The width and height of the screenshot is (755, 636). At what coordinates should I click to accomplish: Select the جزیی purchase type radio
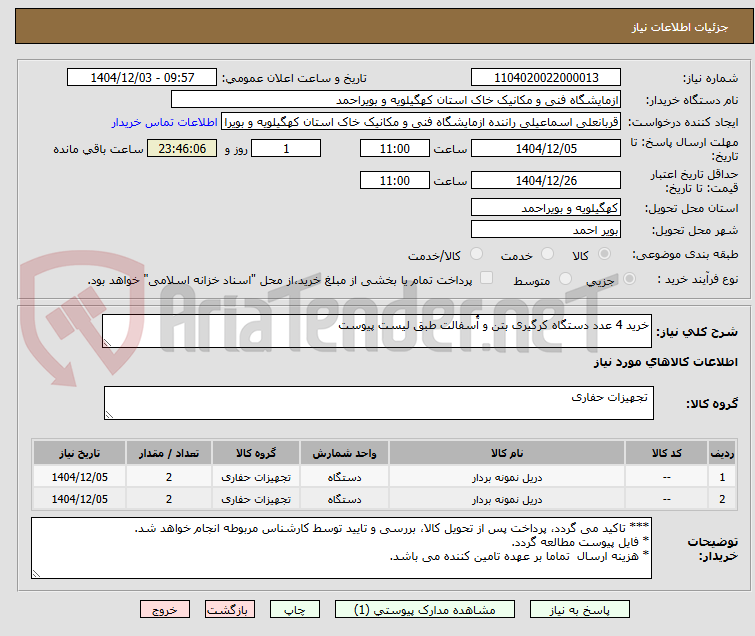629,278
